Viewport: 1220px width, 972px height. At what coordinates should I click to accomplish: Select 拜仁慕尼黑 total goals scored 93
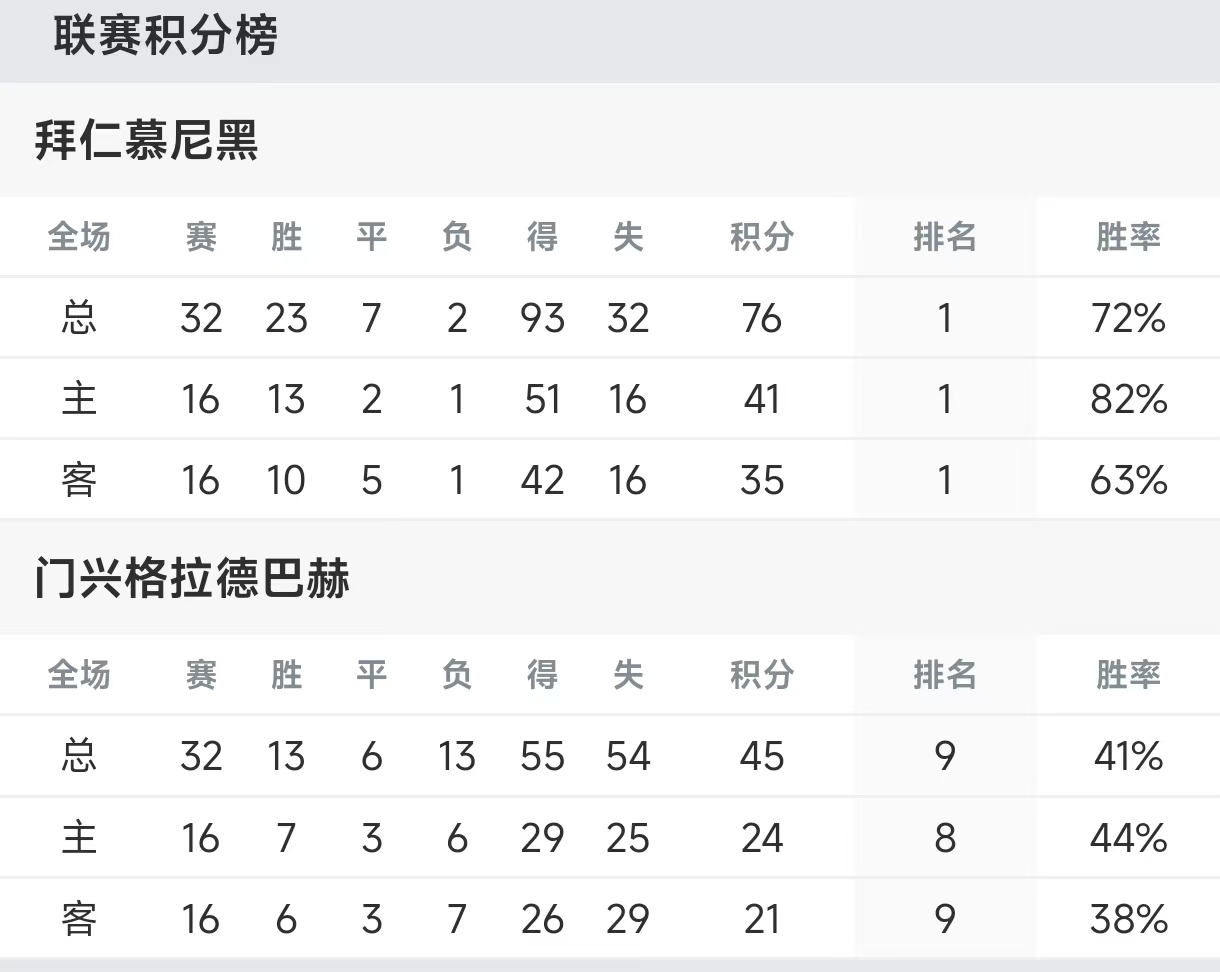542,318
